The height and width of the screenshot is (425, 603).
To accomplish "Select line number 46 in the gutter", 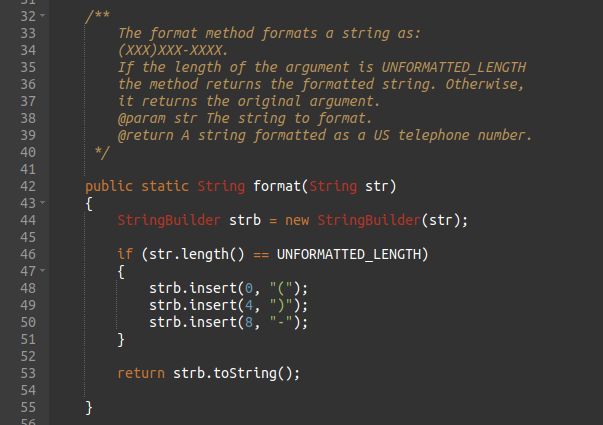I will coord(27,254).
